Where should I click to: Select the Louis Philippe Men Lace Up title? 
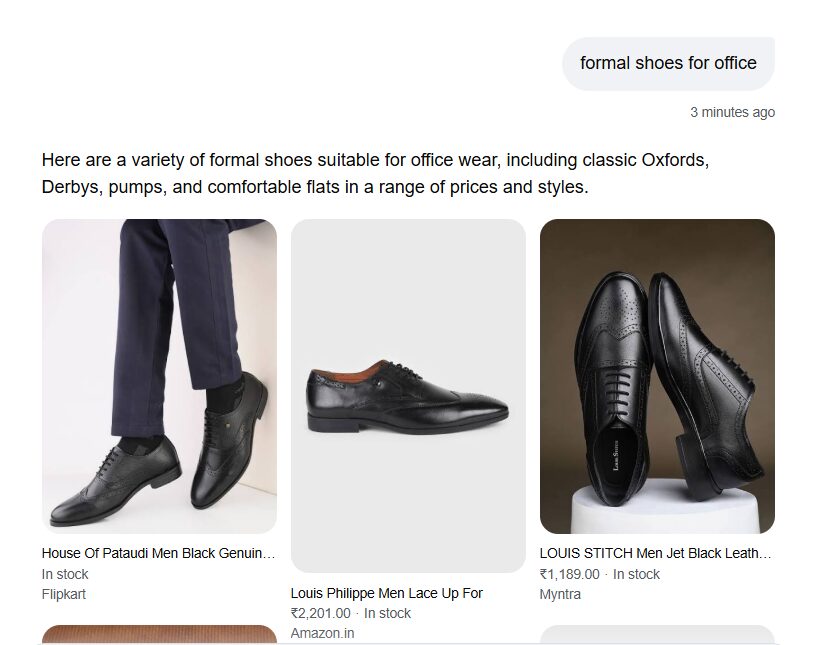pos(387,593)
